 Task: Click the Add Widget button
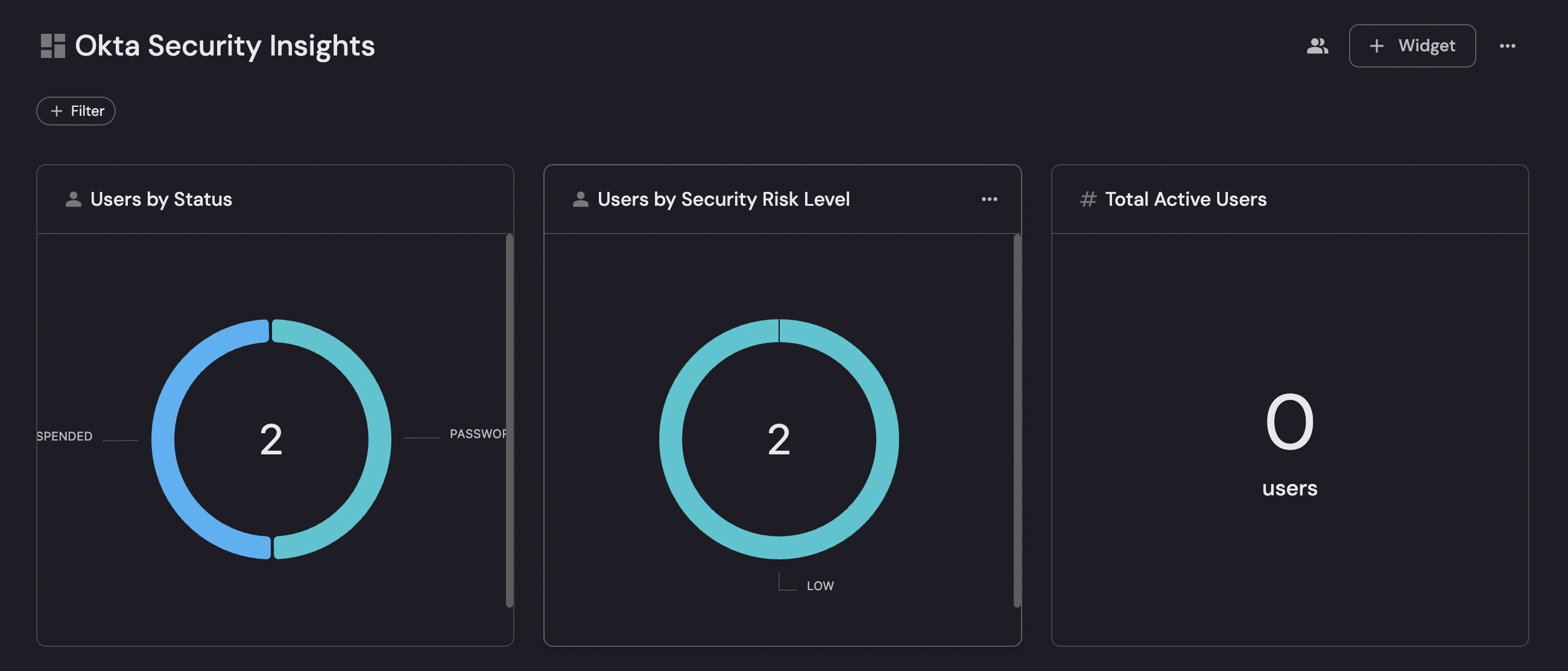pos(1412,46)
